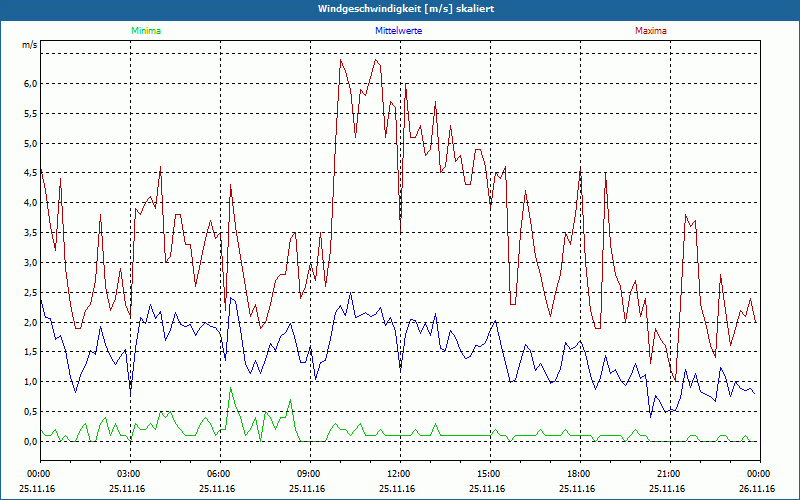The height and width of the screenshot is (500, 800).
Task: Click the 12:00 time label
Action: click(400, 474)
